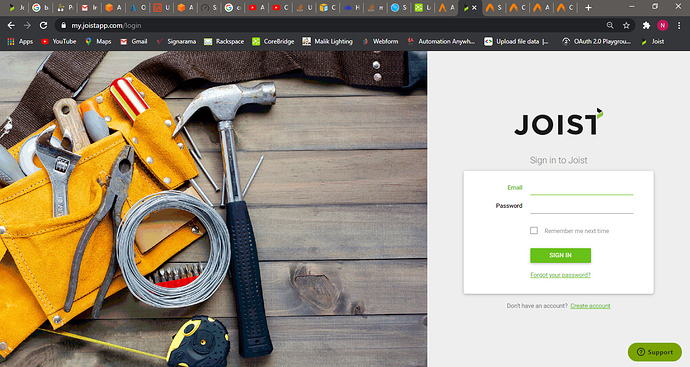
Task: Close the active Joist tab
Action: (474, 7)
